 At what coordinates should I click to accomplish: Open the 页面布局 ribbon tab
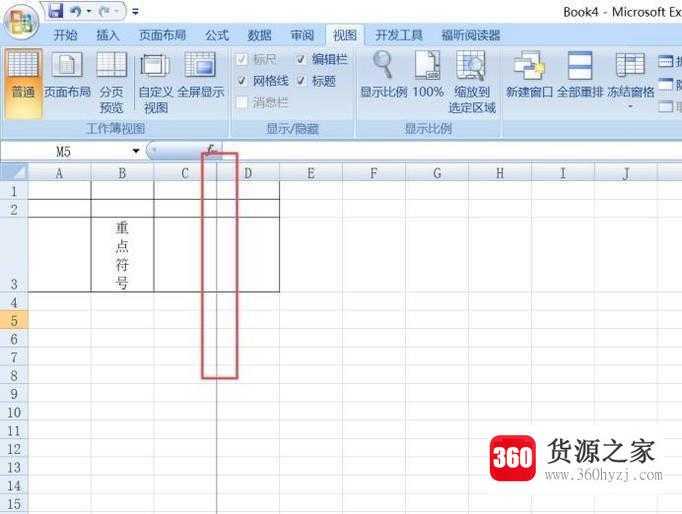pos(162,35)
